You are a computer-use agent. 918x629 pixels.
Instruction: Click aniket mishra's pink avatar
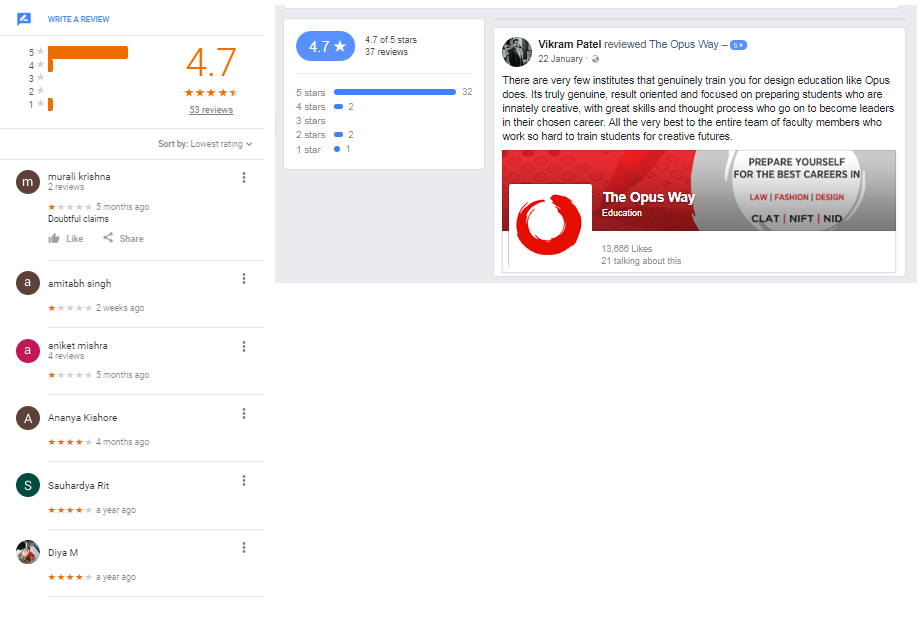pos(28,351)
